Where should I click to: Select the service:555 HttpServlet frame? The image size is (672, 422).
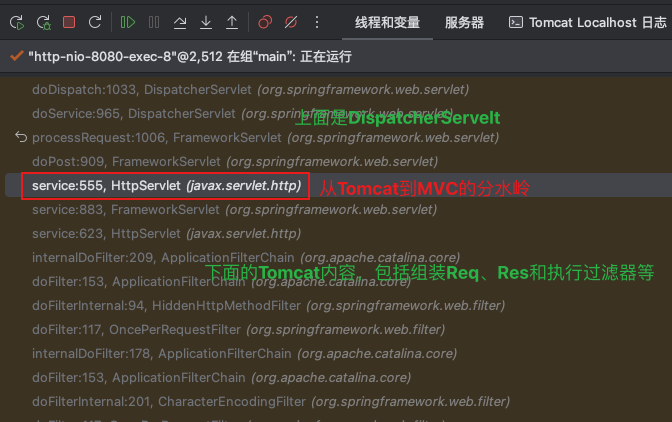(166, 186)
